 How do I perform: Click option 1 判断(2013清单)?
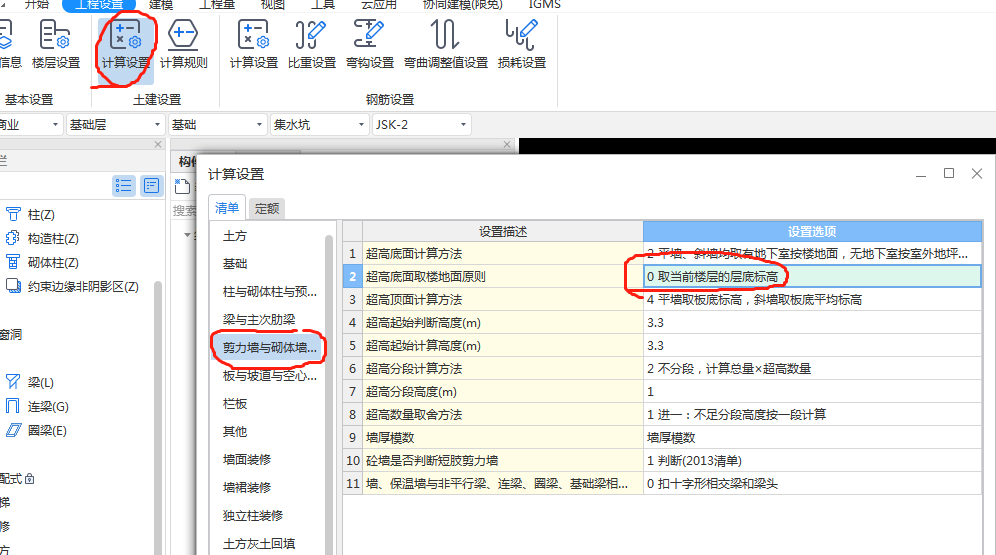pos(812,460)
